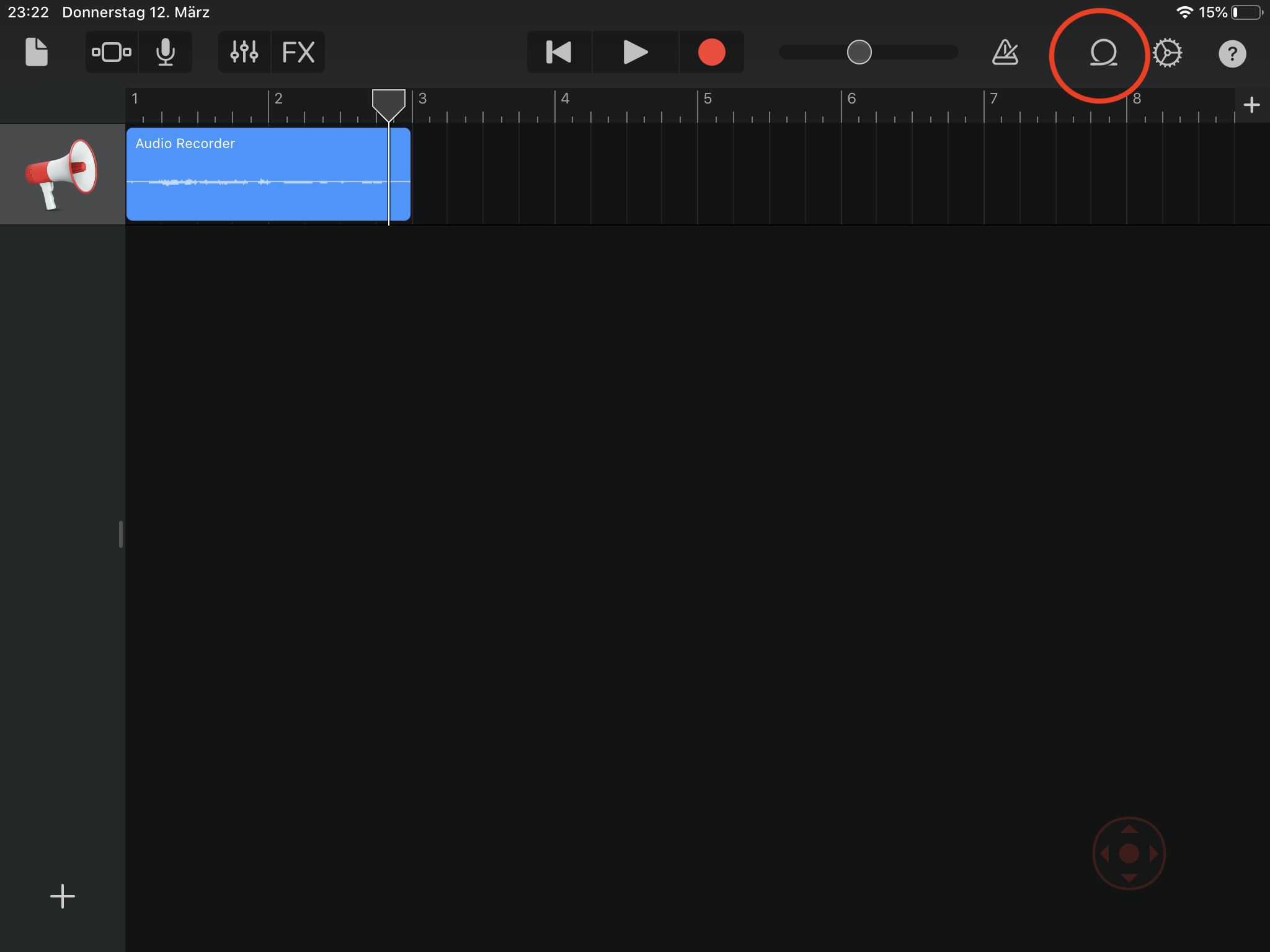Open the Loop Browser
Viewport: 1270px width, 952px height.
click(x=1103, y=54)
